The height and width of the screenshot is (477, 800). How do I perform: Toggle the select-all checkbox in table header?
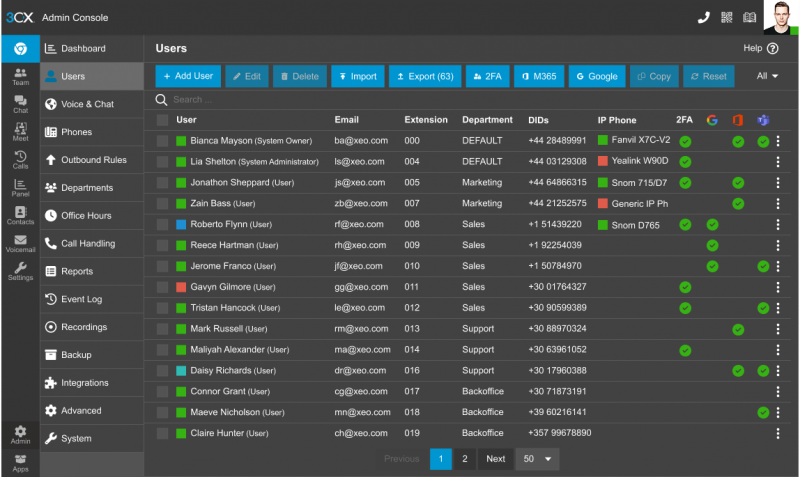(162, 120)
